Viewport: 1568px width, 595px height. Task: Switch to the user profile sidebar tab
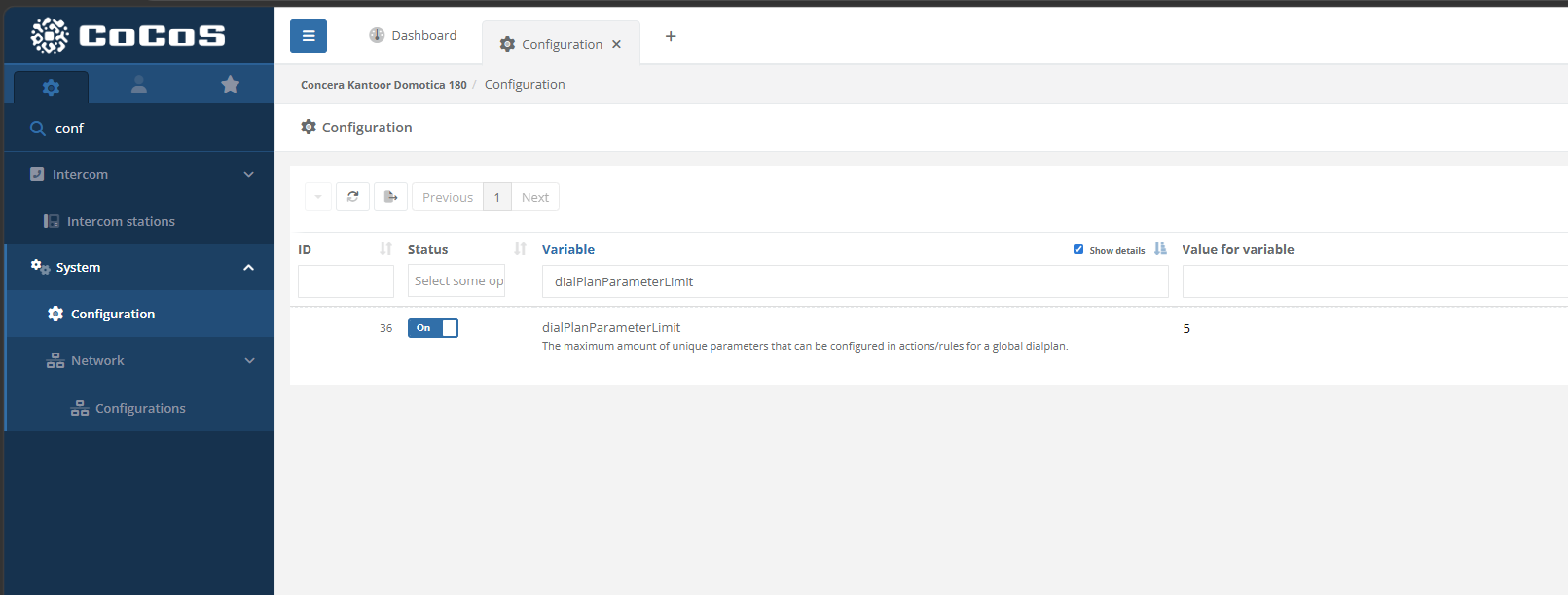[x=139, y=85]
